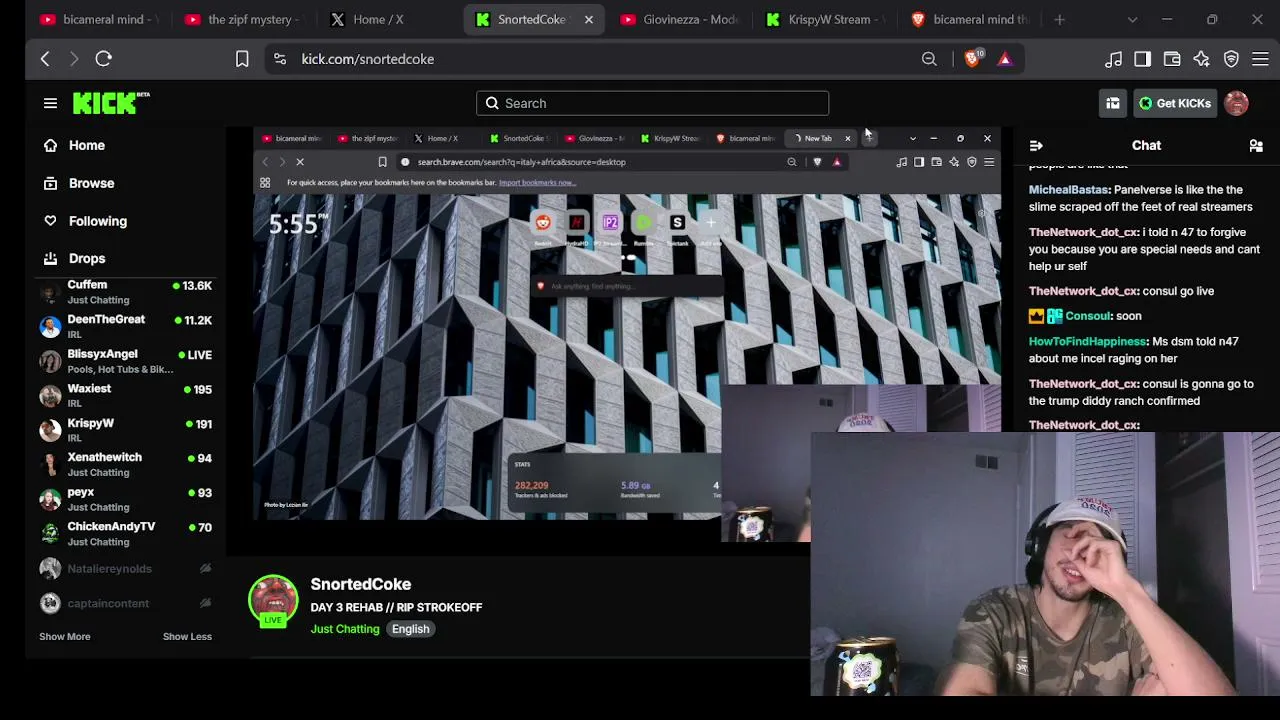The height and width of the screenshot is (720, 1280).
Task: Click the address bar URL kick.com/snortedcoke
Action: [x=367, y=59]
